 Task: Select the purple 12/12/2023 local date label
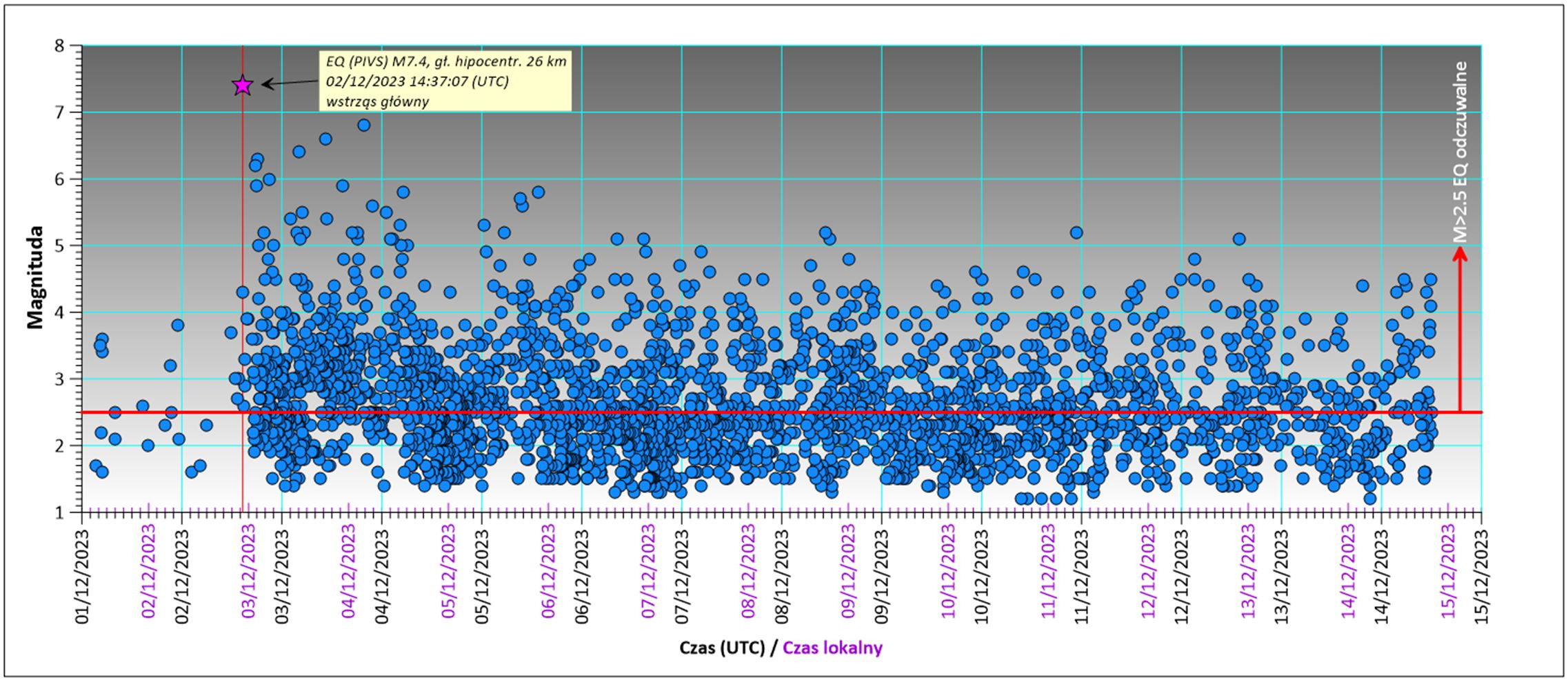(x=1148, y=572)
